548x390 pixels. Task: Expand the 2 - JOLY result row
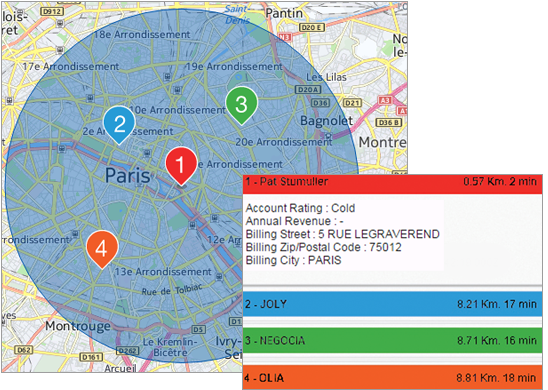392,304
